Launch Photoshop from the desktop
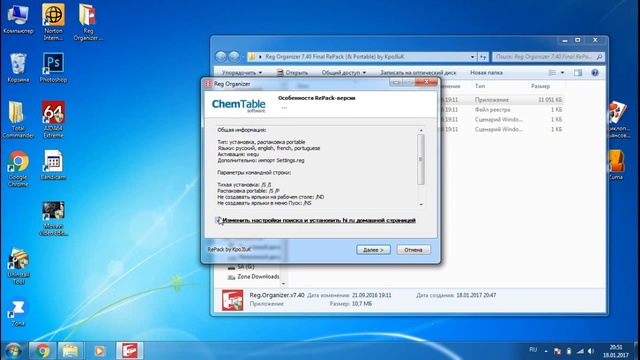The height and width of the screenshot is (360, 640). [x=53, y=68]
